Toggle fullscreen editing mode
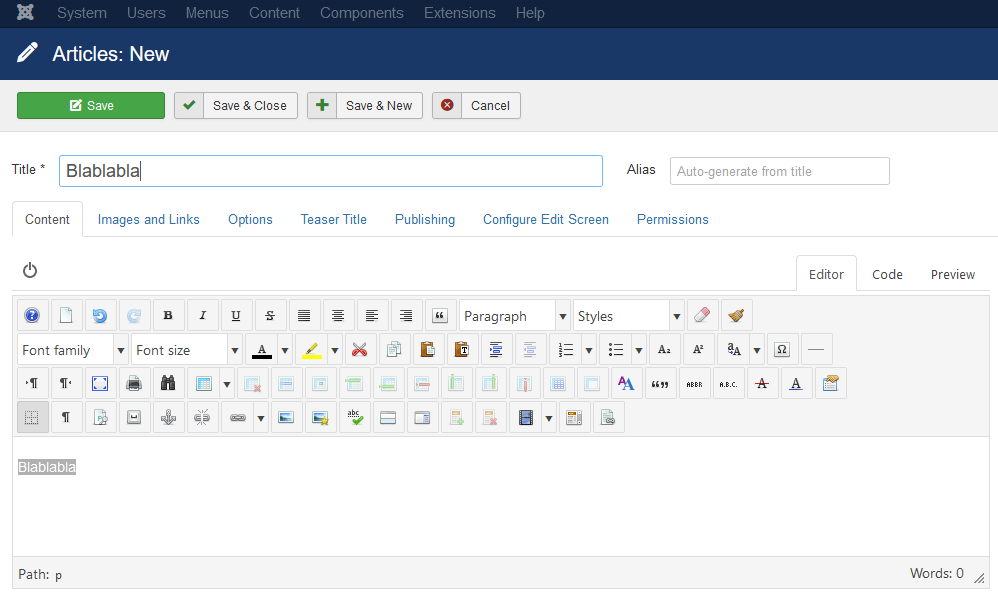 click(99, 383)
